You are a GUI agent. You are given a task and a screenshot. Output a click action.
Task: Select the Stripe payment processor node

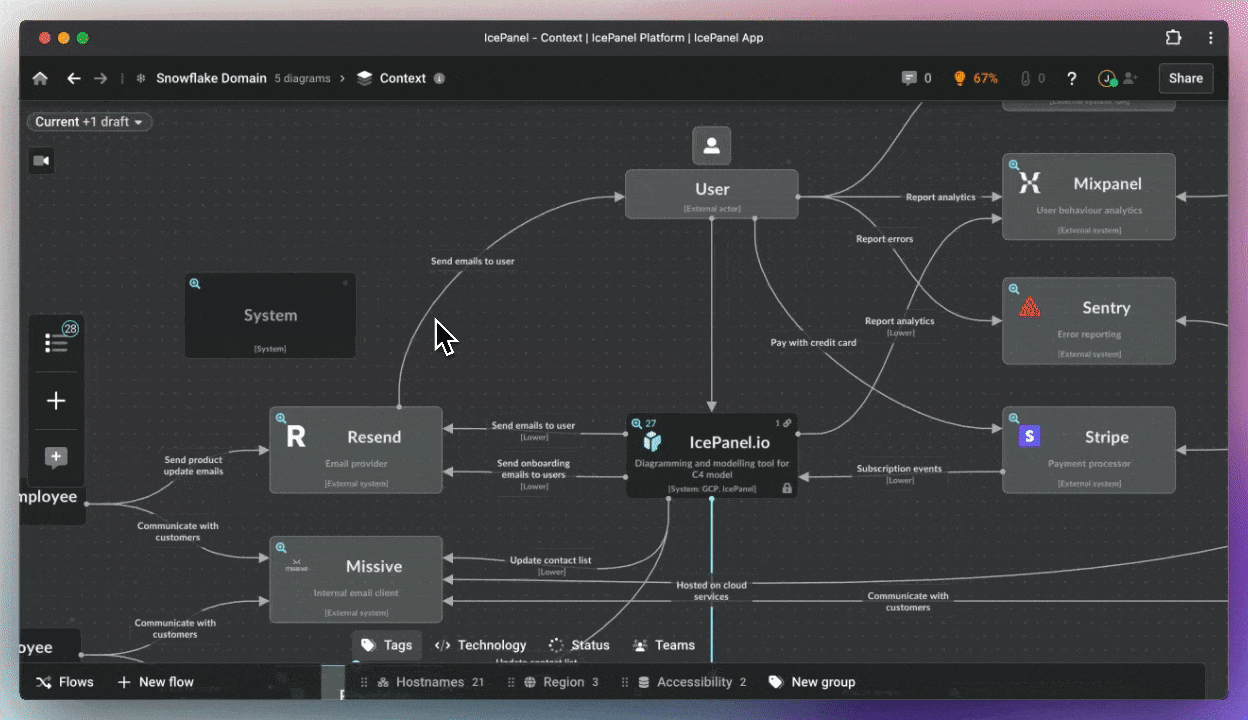(x=1089, y=450)
